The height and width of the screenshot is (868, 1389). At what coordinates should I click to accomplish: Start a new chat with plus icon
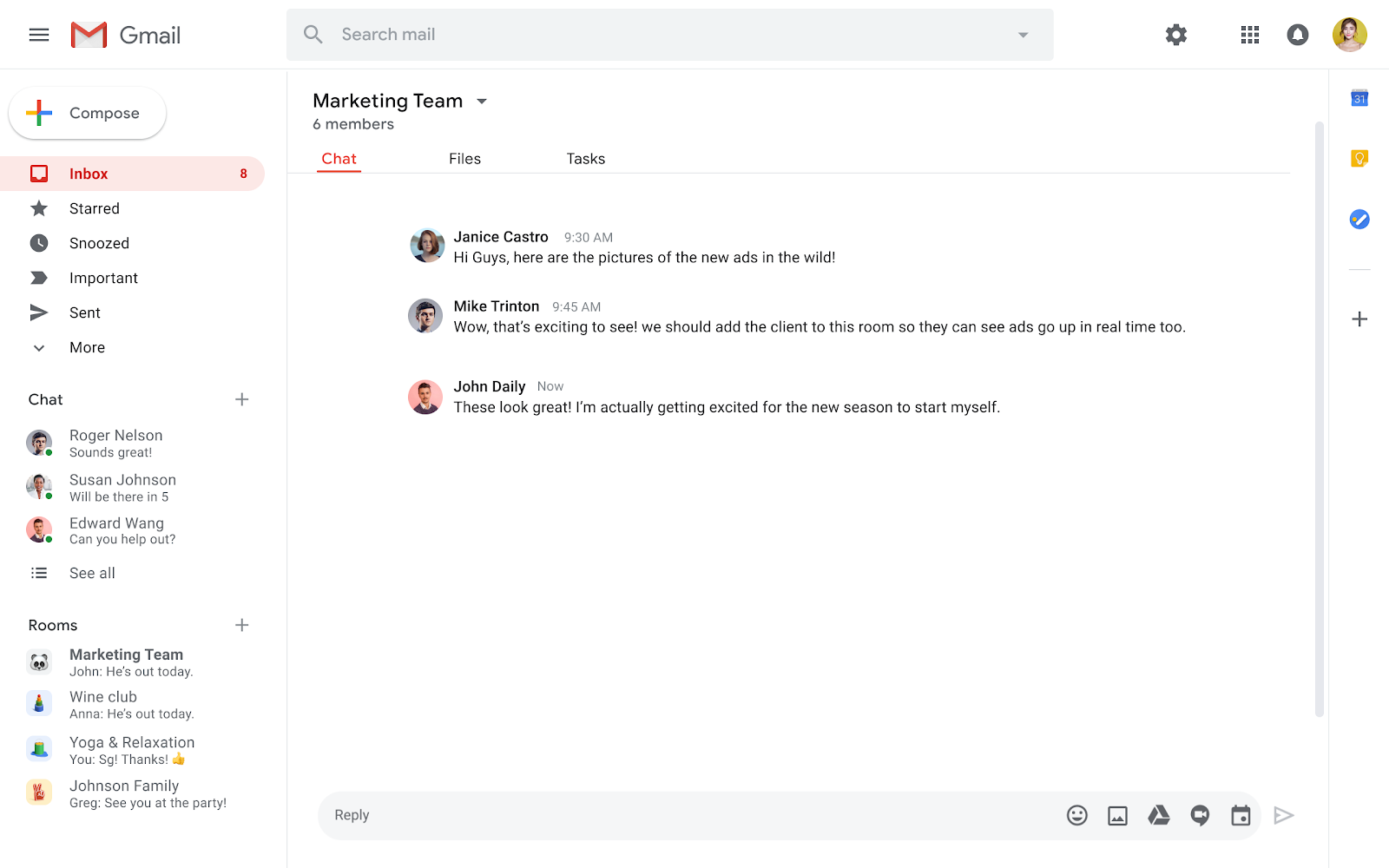coord(241,399)
